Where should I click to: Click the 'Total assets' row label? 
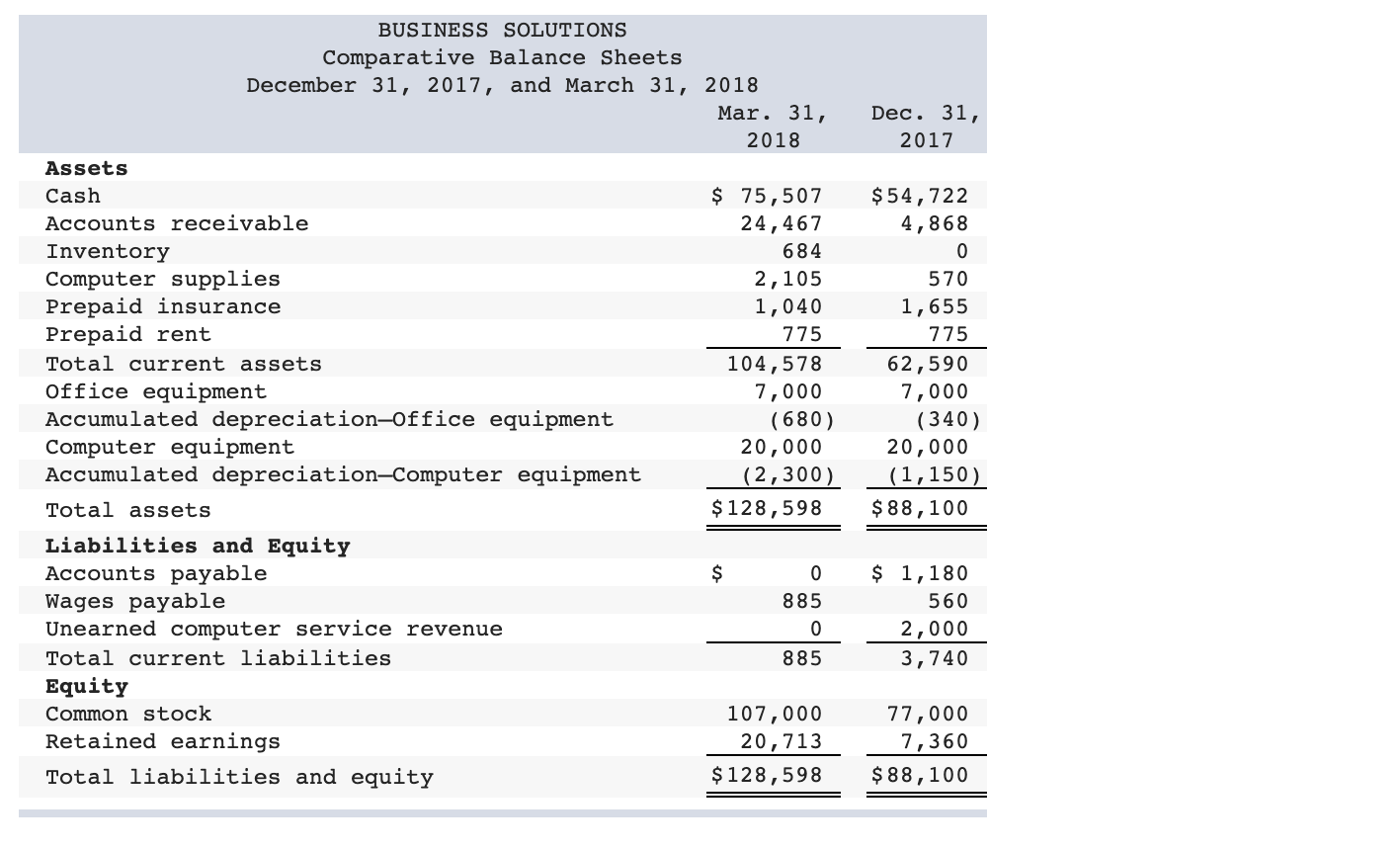pyautogui.click(x=128, y=510)
